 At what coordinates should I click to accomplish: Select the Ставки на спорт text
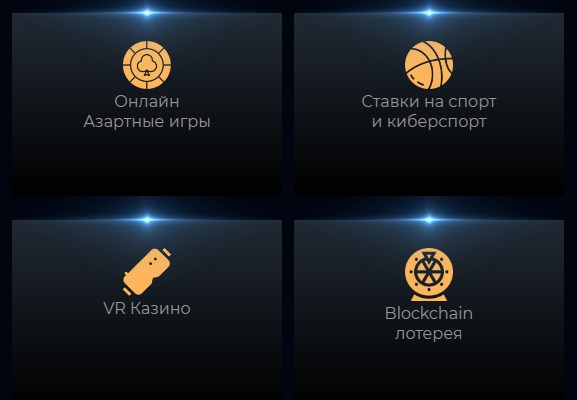pyautogui.click(x=429, y=102)
